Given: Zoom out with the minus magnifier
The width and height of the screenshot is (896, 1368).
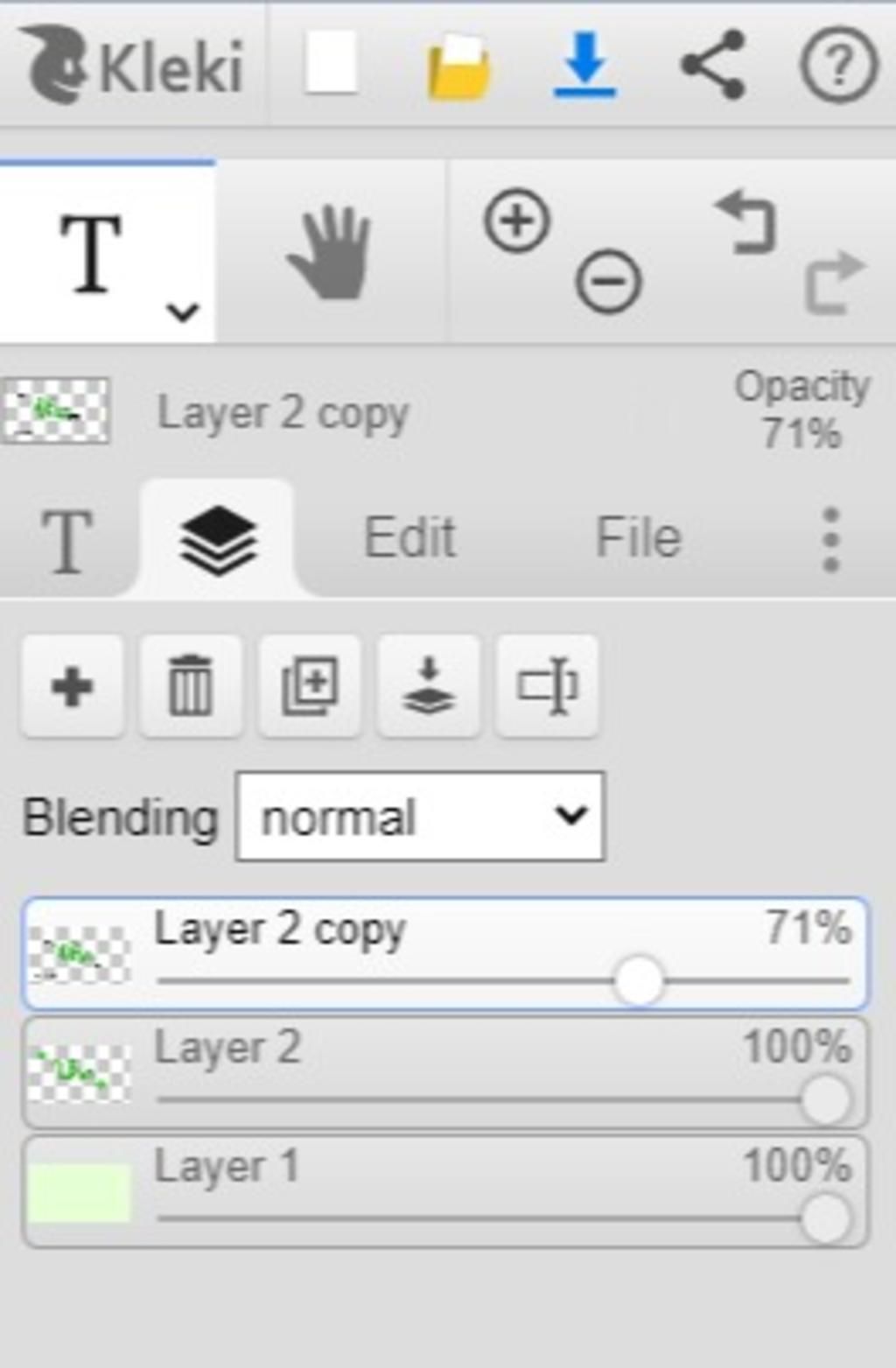Looking at the screenshot, I should (x=608, y=283).
